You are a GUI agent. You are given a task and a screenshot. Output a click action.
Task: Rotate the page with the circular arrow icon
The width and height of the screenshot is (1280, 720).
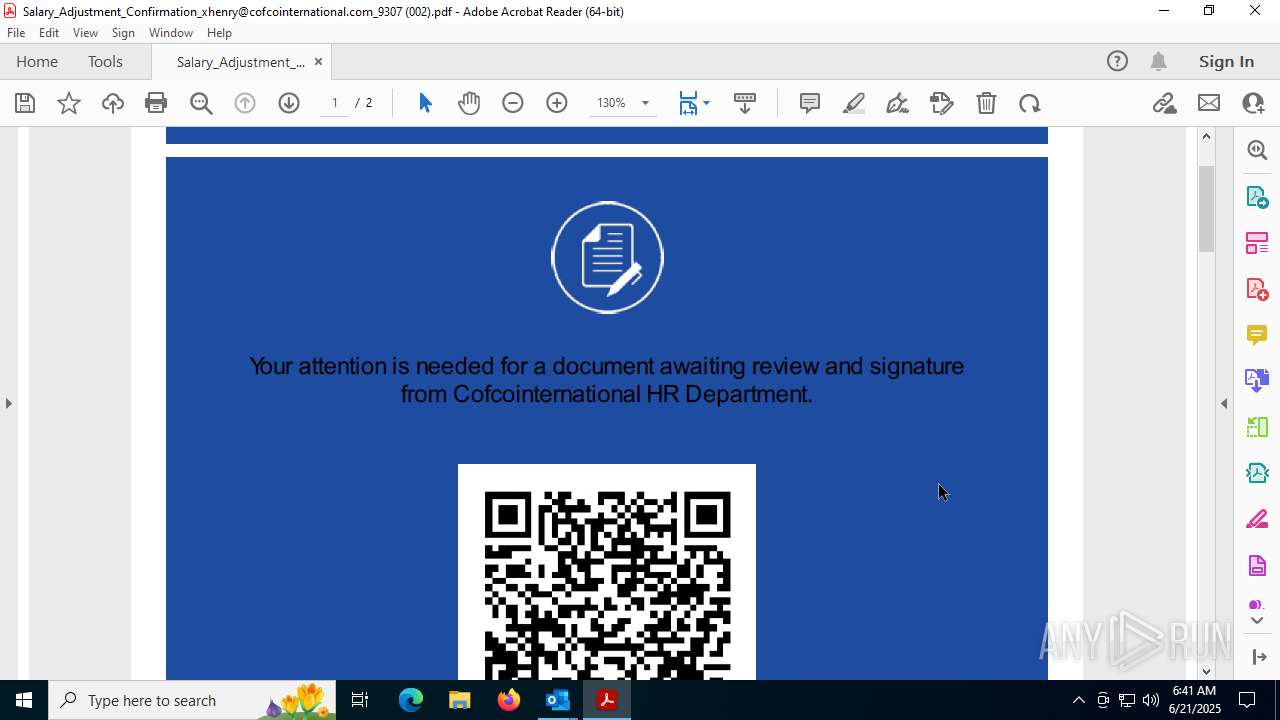(1030, 103)
